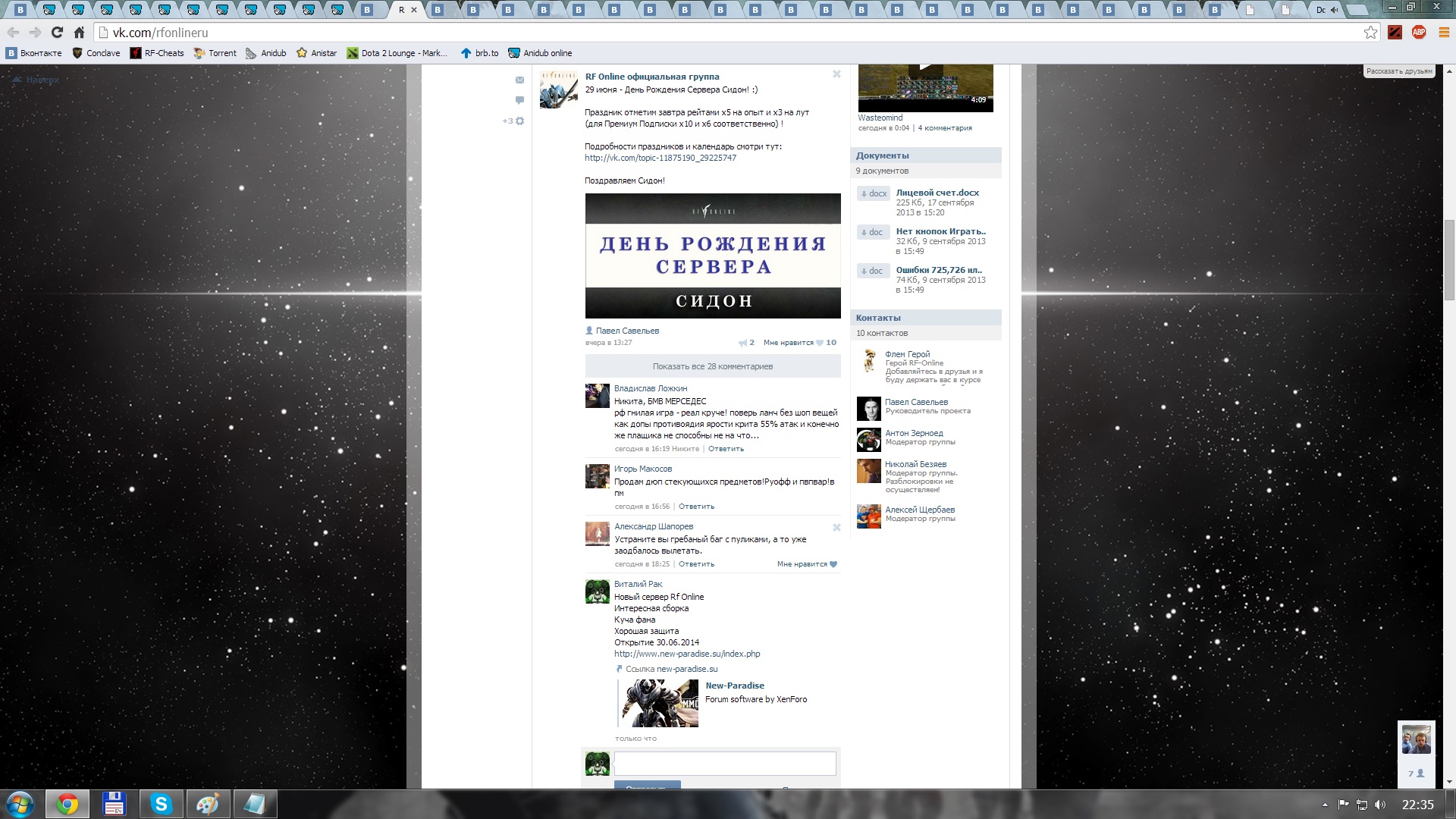Image resolution: width=1456 pixels, height=819 pixels.
Task: Open the Anistar bookmark
Action: [x=317, y=53]
